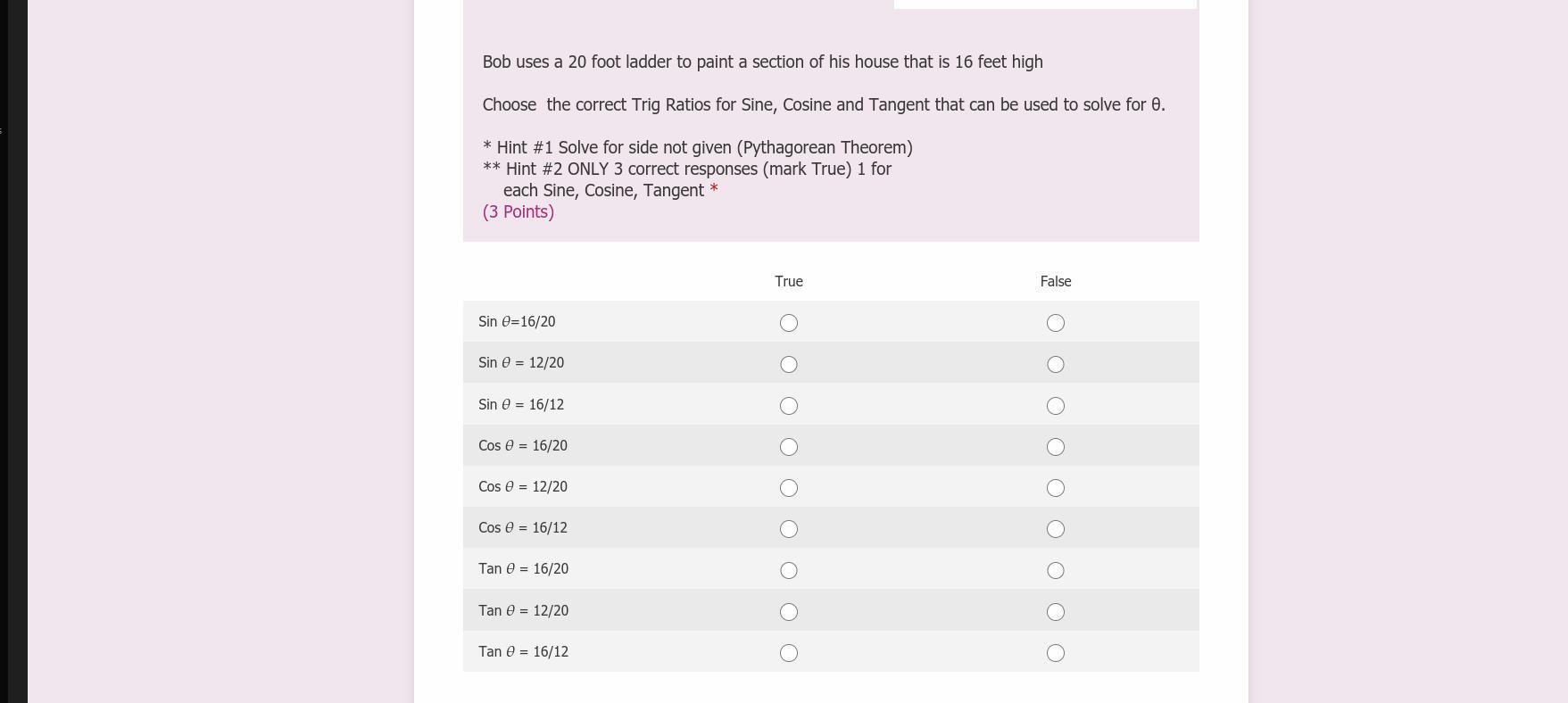
Task: Mark Sin θ=16/20 as False
Action: (x=1055, y=323)
